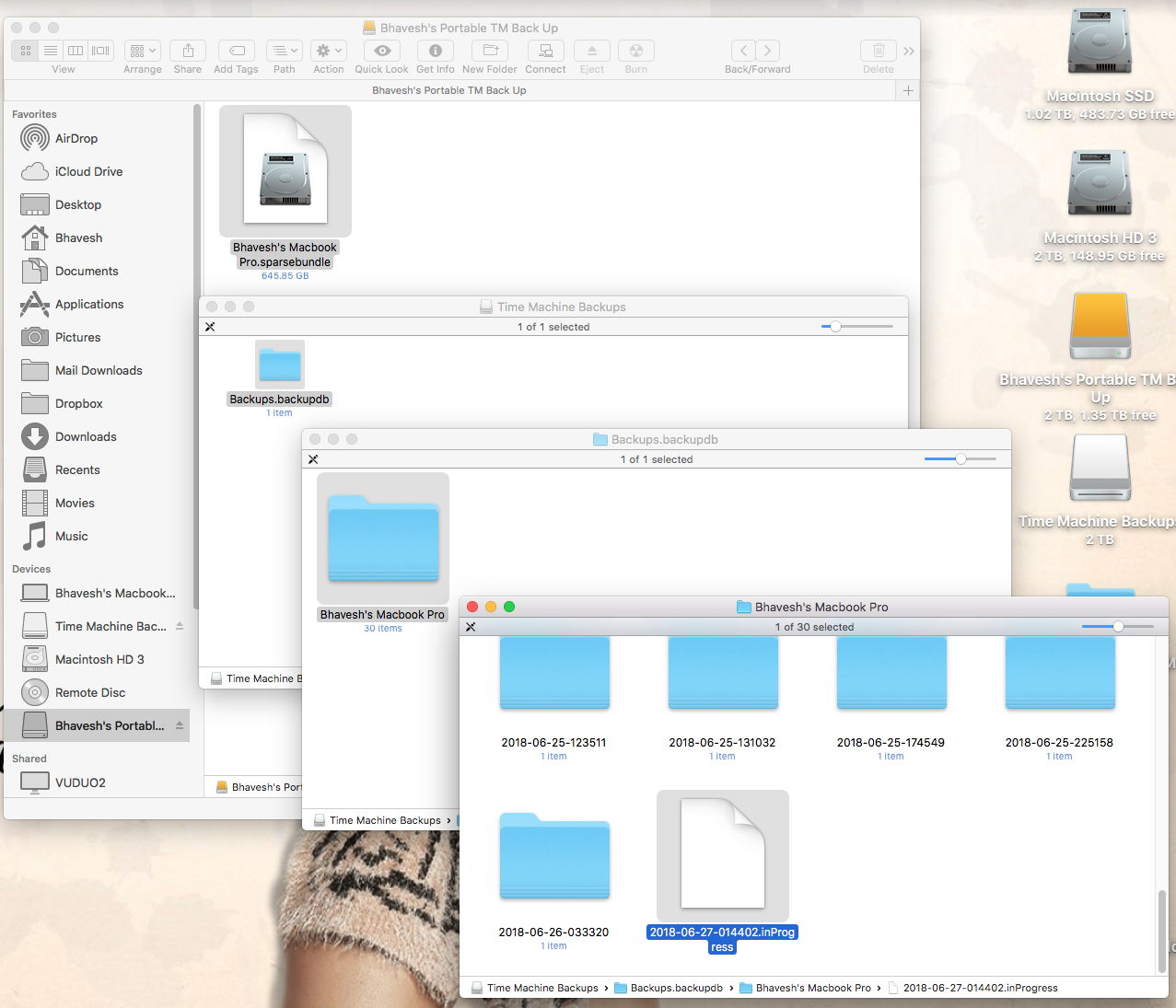This screenshot has width=1176, height=1008.
Task: Open the Bhavesh home folder in sidebar
Action: (x=99, y=238)
